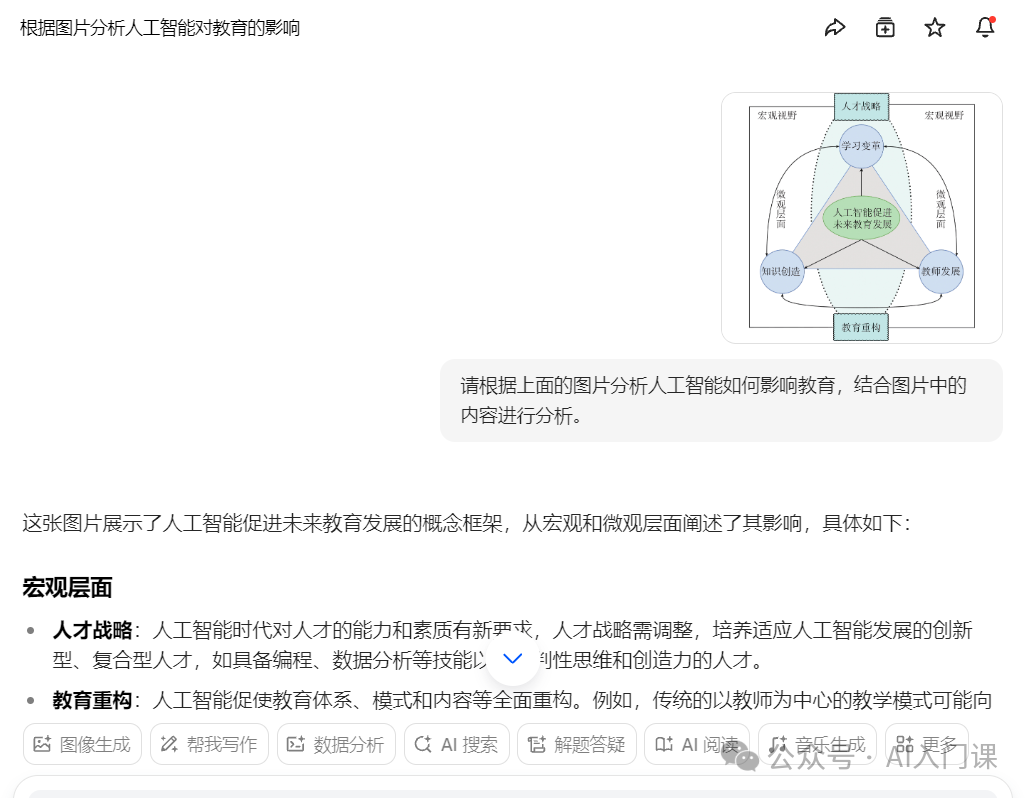Click the user's question bubble
Image resolution: width=1030 pixels, height=798 pixels.
[x=720, y=400]
